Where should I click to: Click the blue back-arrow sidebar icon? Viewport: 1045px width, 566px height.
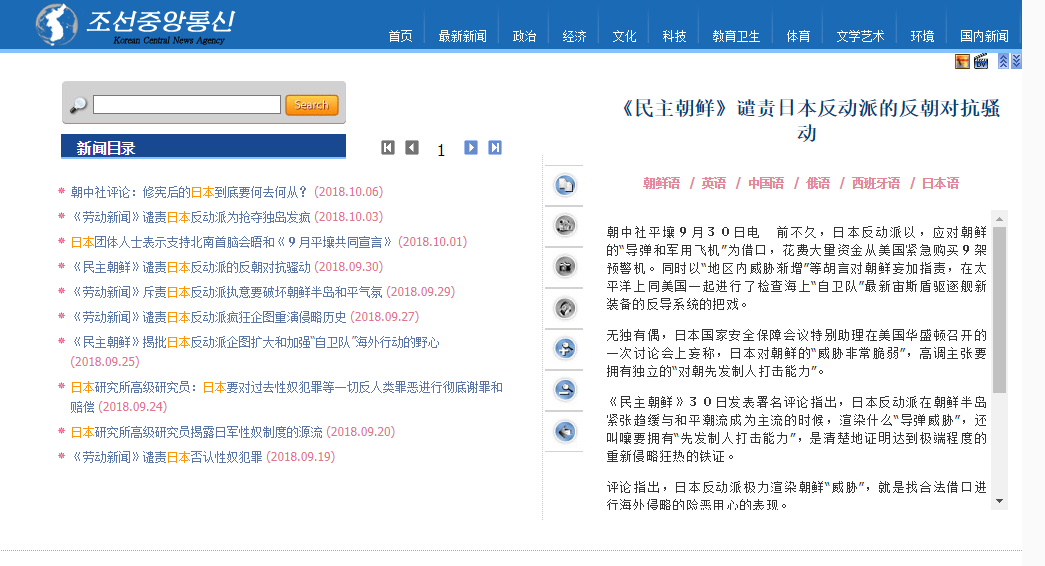point(565,431)
